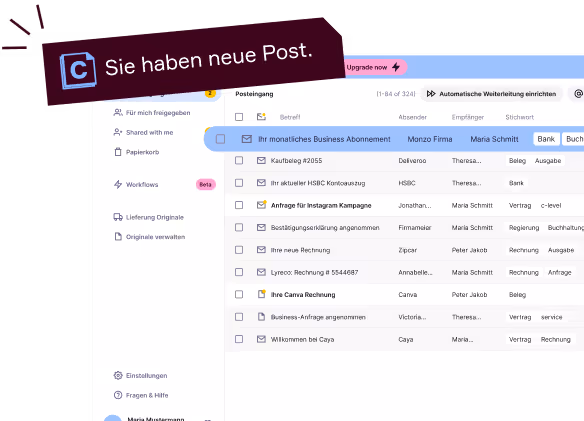Click the Bank tag on the Business Abonnement row
The height and width of the screenshot is (421, 584).
pyautogui.click(x=546, y=139)
